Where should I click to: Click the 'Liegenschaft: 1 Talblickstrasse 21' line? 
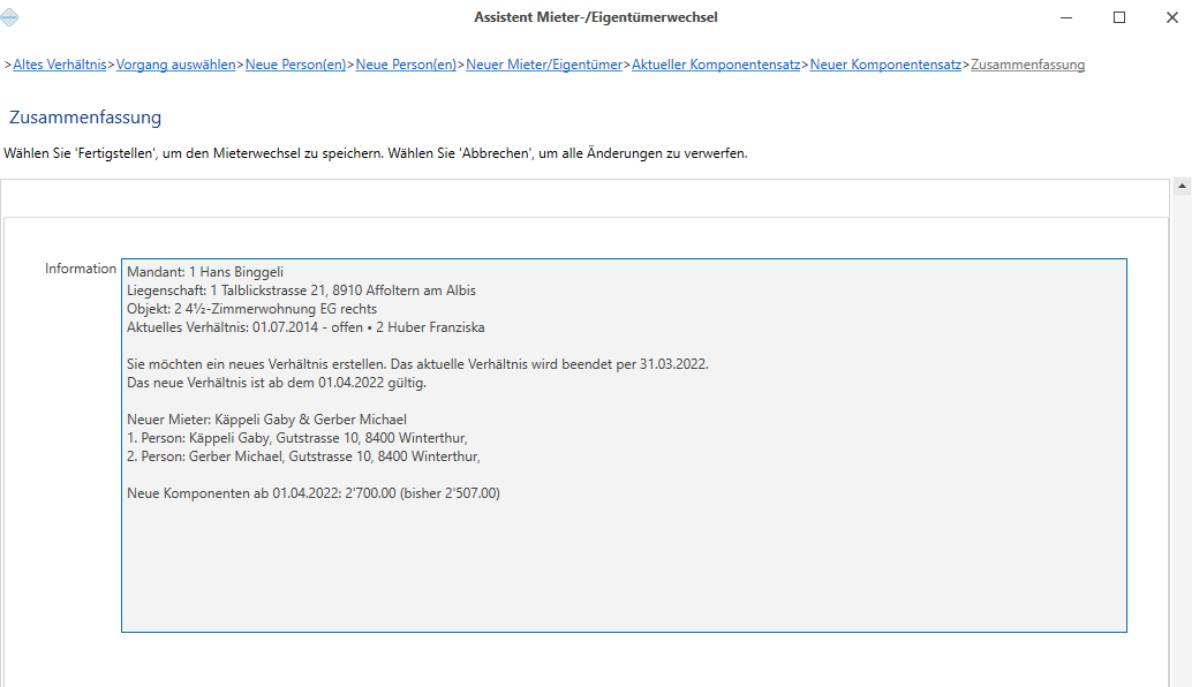301,290
